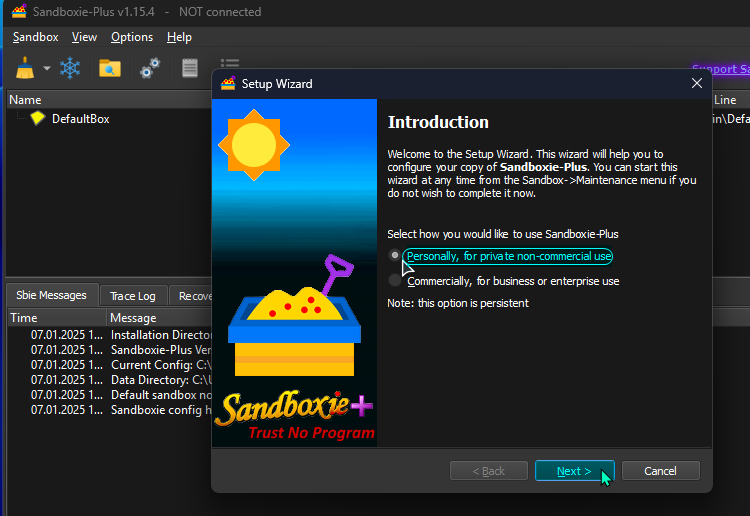Click the Next button in the wizard
The height and width of the screenshot is (516, 750).
tap(574, 471)
